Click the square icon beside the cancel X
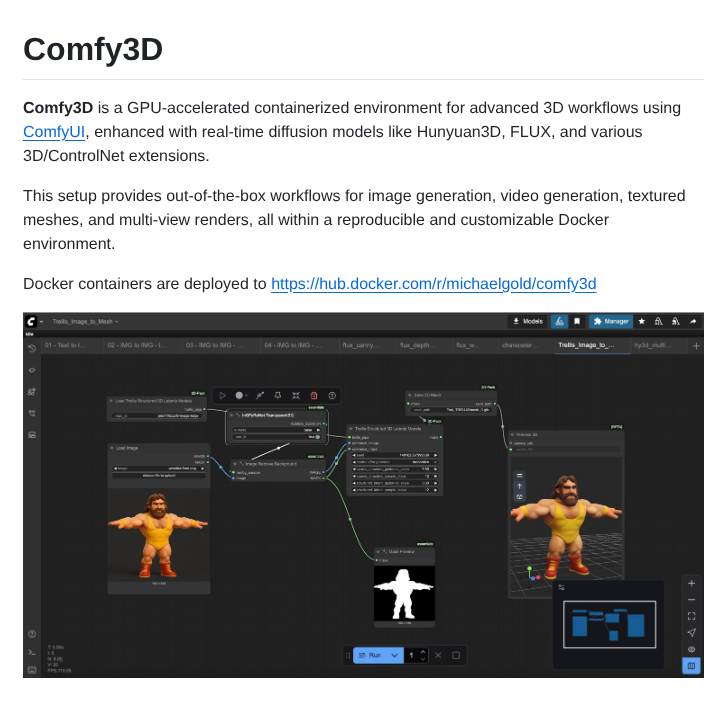Image resolution: width=704 pixels, height=703 pixels. (456, 655)
